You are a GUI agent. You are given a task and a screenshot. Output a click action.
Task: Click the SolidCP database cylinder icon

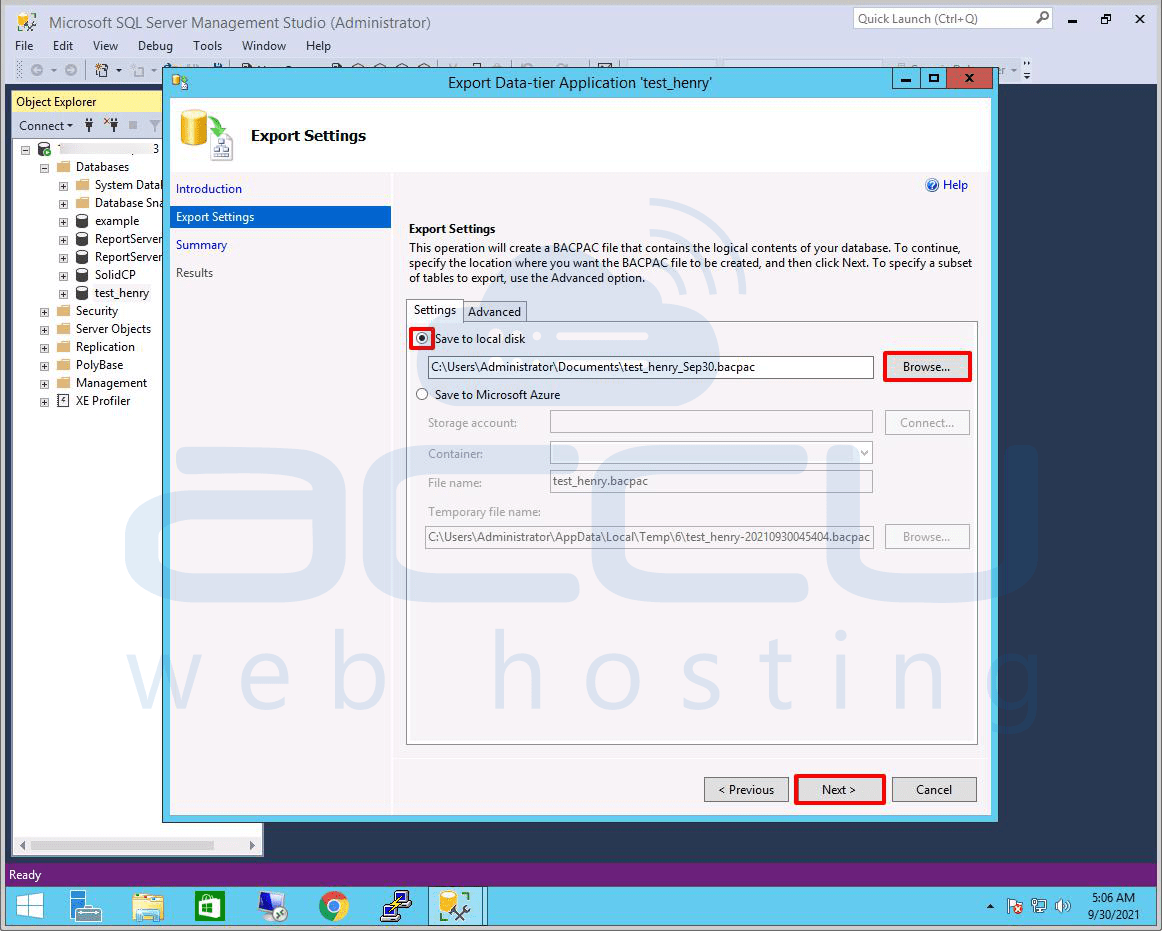[x=82, y=275]
